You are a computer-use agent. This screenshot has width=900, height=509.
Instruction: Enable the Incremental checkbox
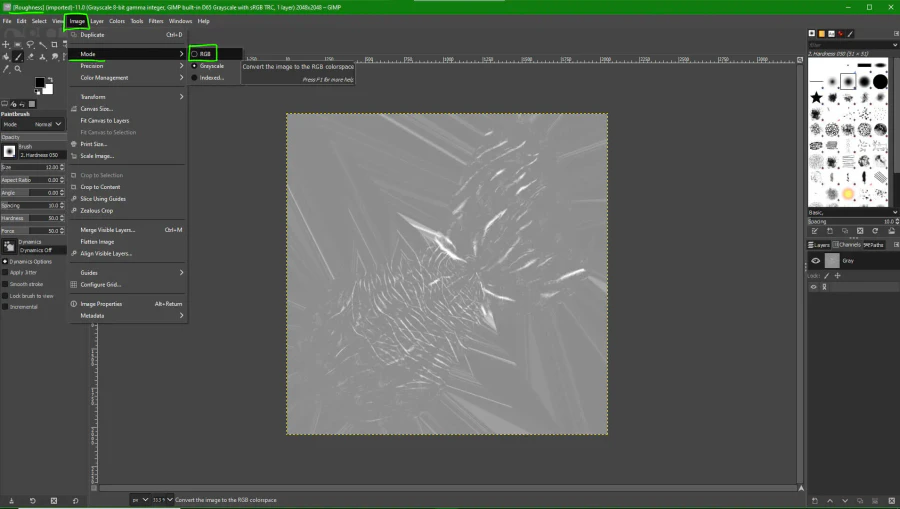4,307
